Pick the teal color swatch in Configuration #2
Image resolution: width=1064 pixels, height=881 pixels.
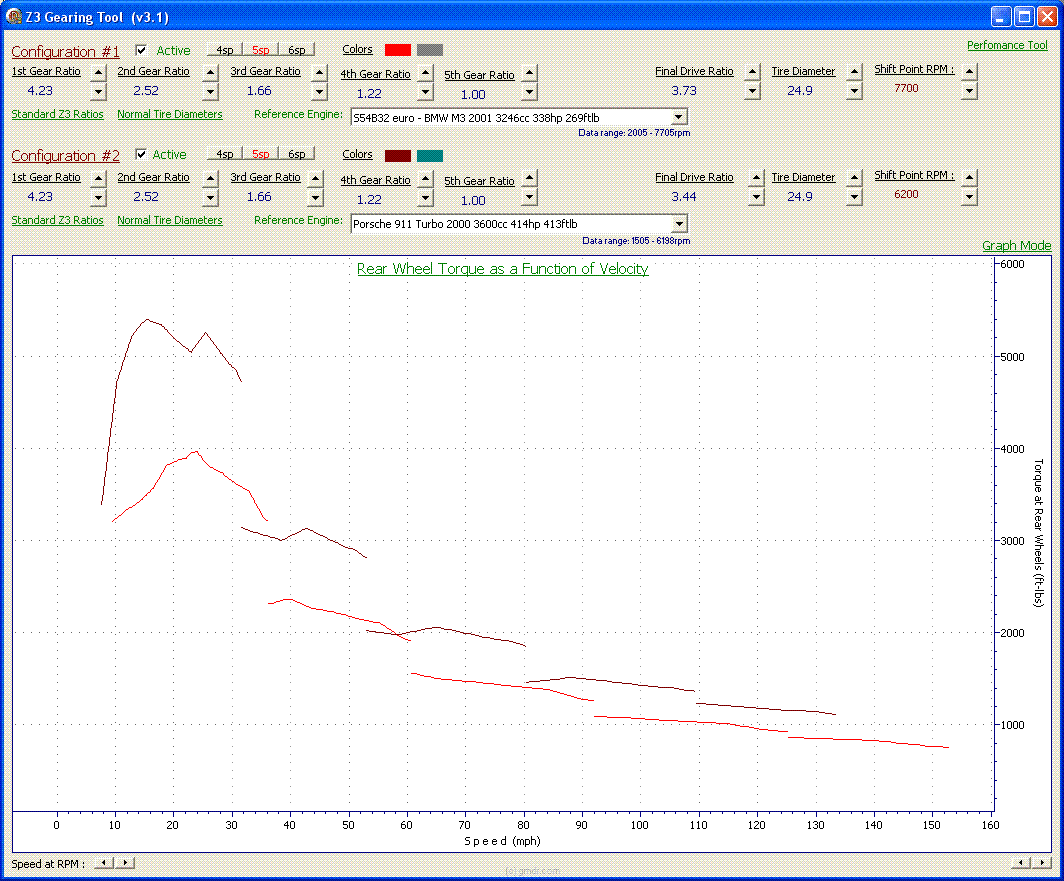click(x=430, y=155)
